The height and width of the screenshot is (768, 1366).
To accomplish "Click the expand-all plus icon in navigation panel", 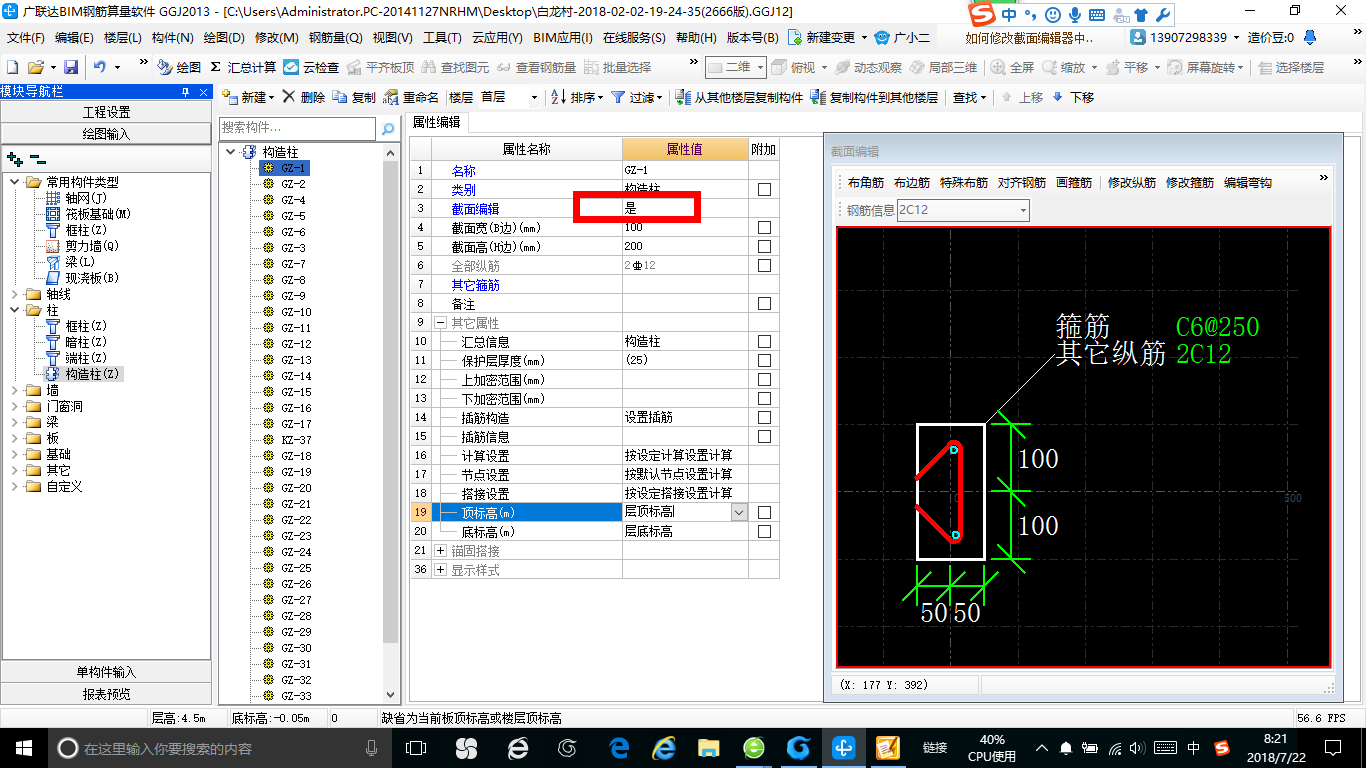I will coord(14,159).
